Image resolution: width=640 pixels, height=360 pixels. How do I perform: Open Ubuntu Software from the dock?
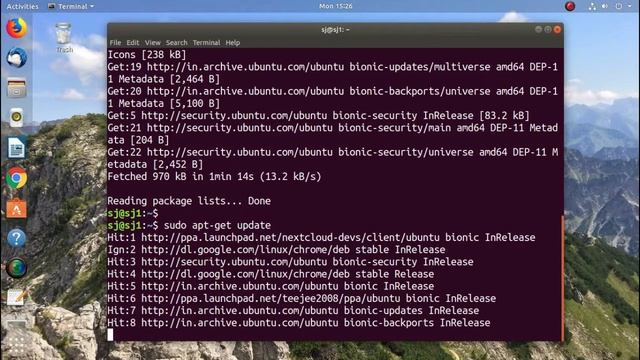pyautogui.click(x=16, y=208)
